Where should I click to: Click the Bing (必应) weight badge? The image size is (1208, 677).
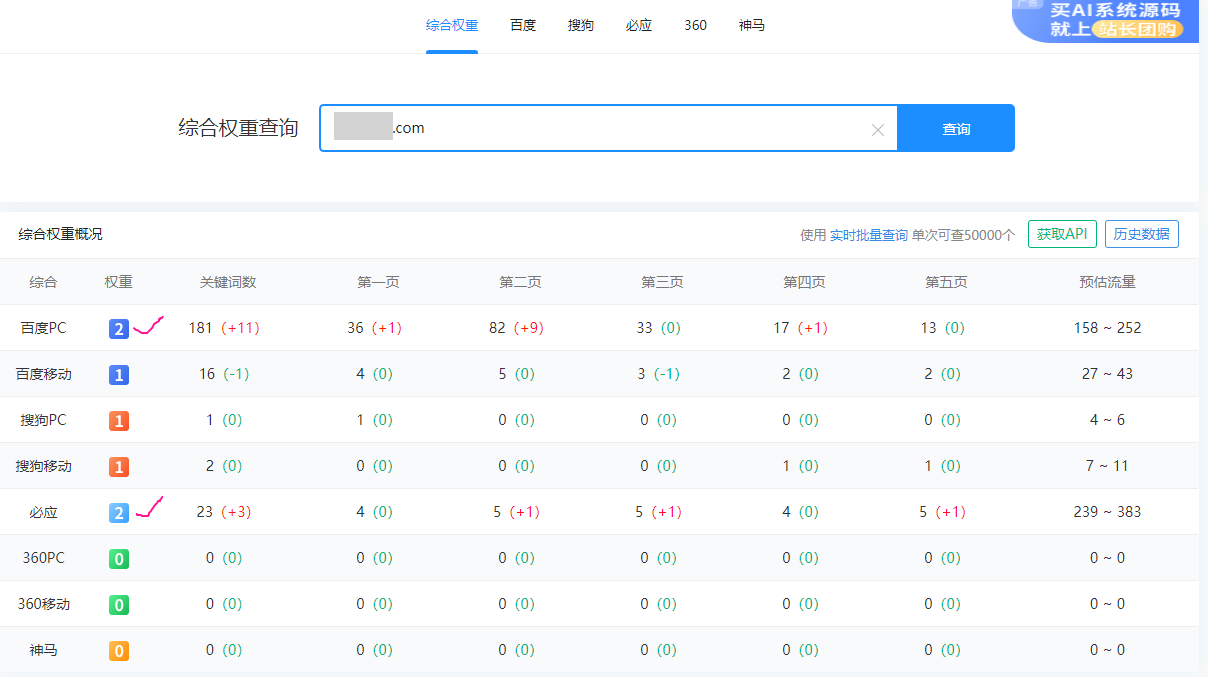point(119,513)
